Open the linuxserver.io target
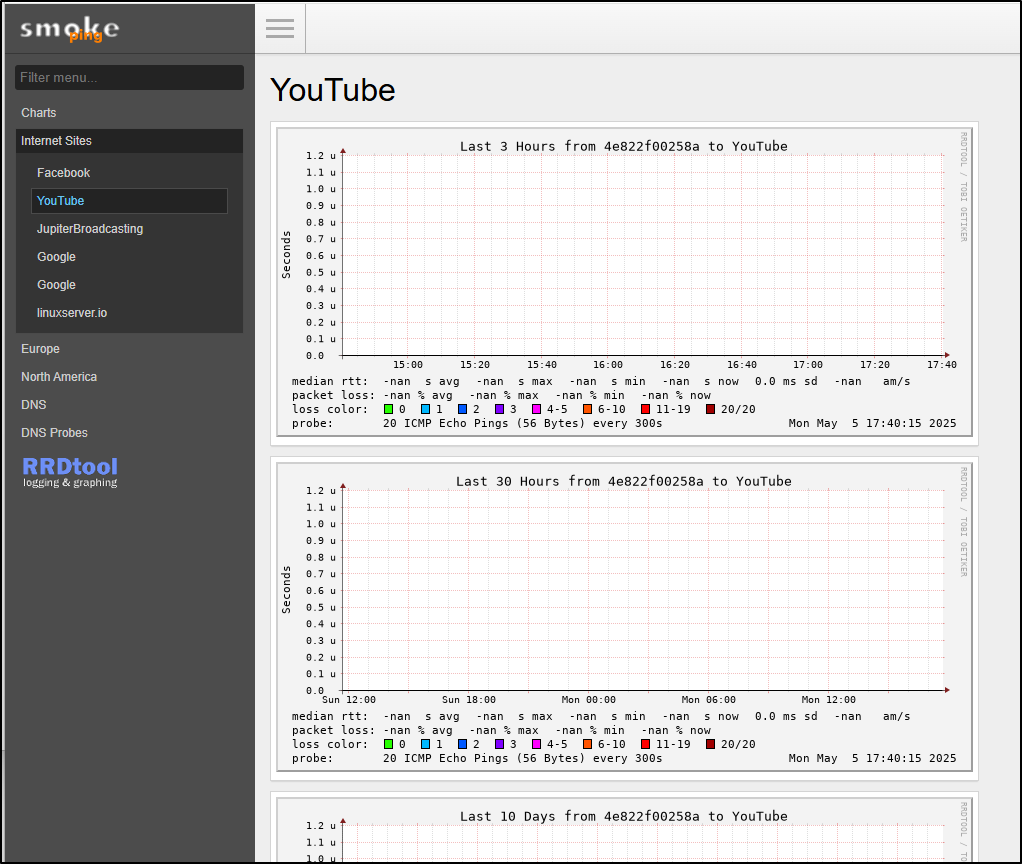This screenshot has width=1022, height=864. point(72,313)
